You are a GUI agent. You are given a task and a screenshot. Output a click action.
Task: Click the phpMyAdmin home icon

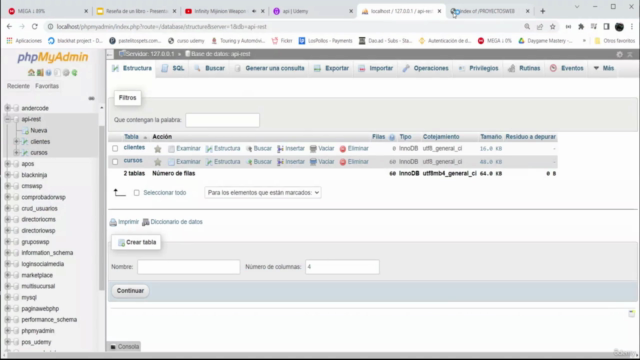(x=31, y=73)
